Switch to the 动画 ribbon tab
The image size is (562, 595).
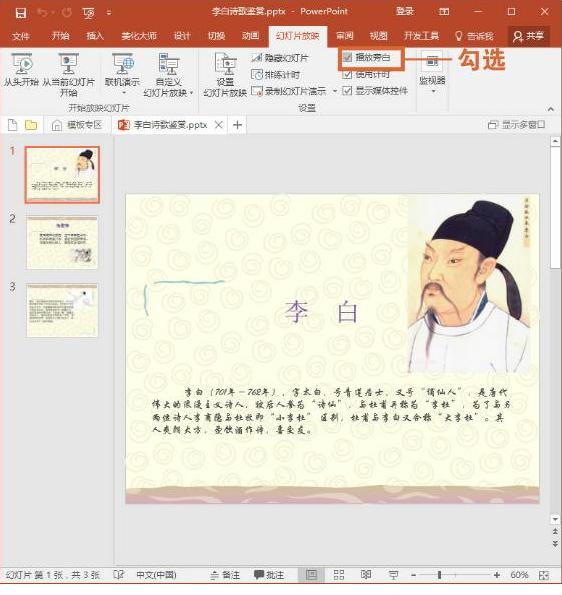point(250,36)
